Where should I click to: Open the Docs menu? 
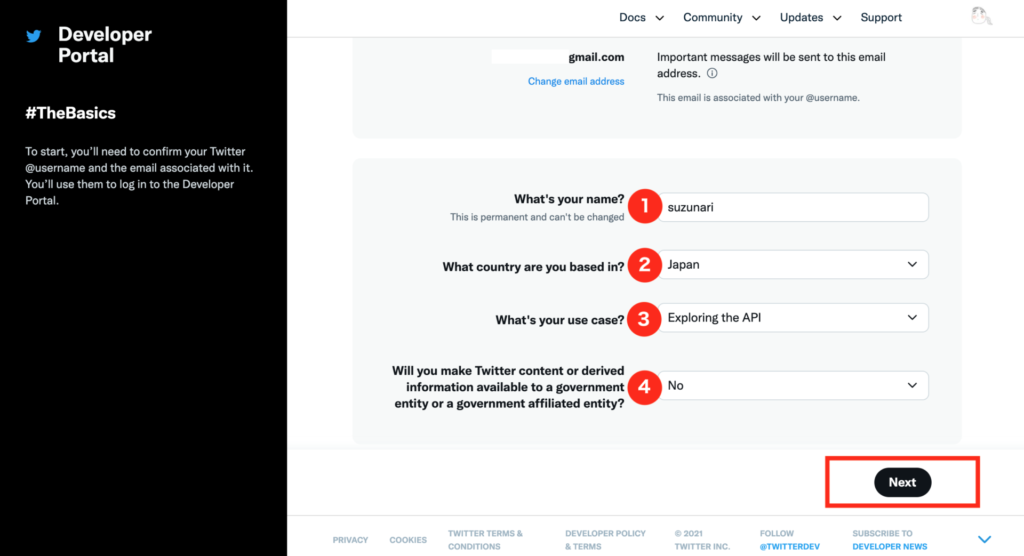(641, 18)
